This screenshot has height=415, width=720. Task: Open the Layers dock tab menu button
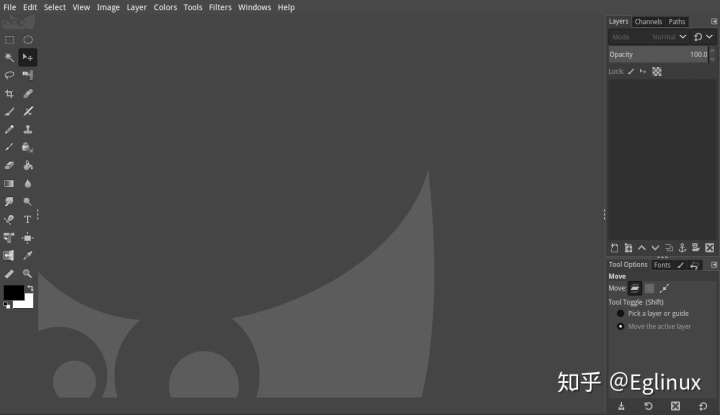(x=714, y=22)
